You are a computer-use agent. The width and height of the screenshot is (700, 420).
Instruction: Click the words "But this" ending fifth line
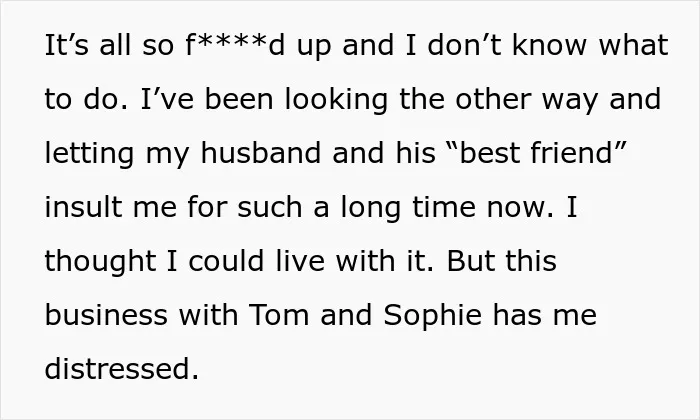coord(501,261)
